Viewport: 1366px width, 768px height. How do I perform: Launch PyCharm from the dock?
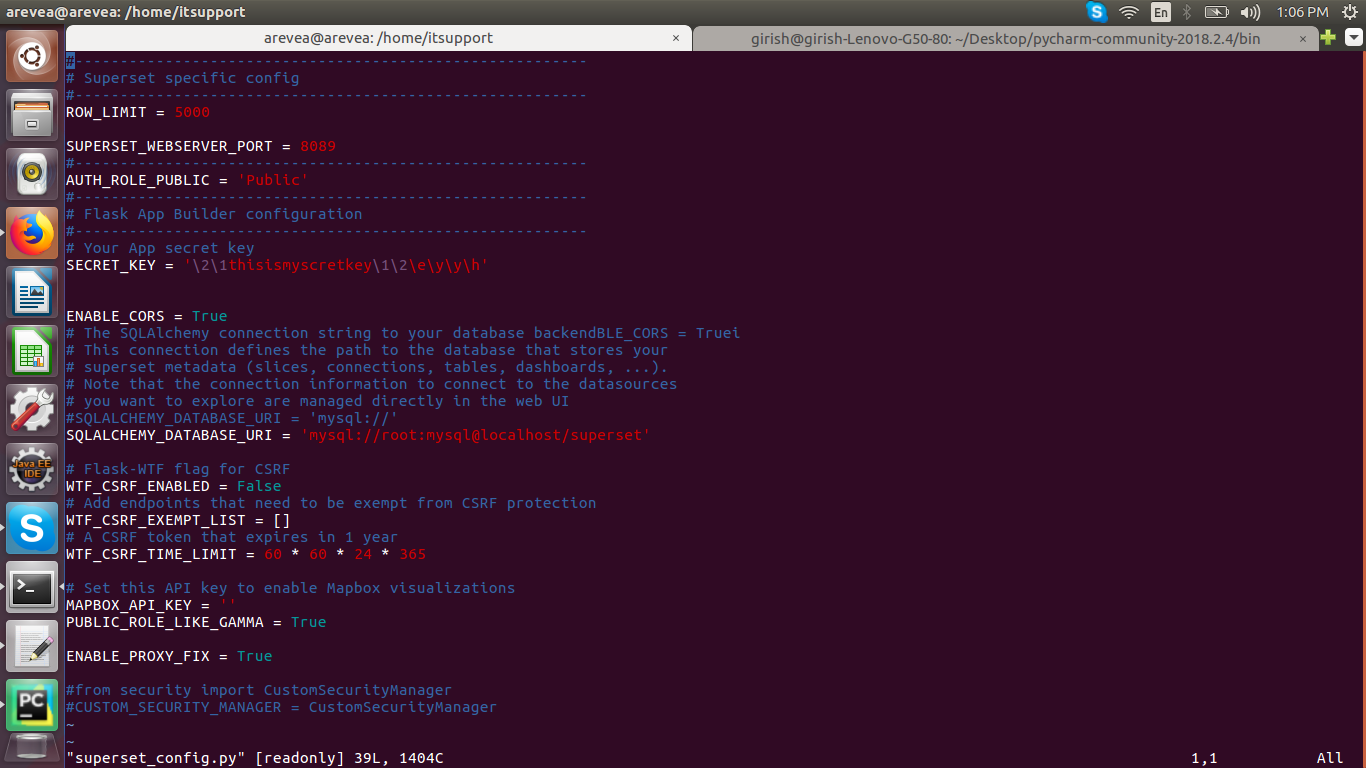coord(32,704)
